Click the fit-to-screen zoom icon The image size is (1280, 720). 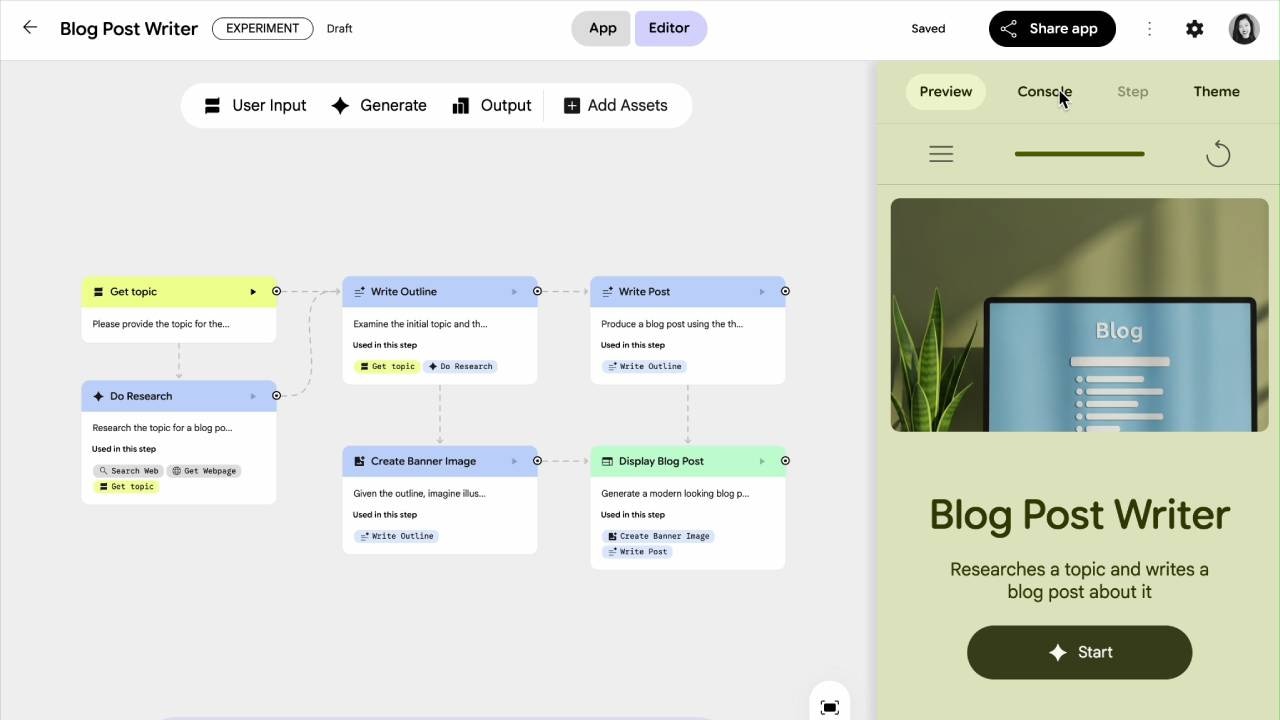(829, 707)
